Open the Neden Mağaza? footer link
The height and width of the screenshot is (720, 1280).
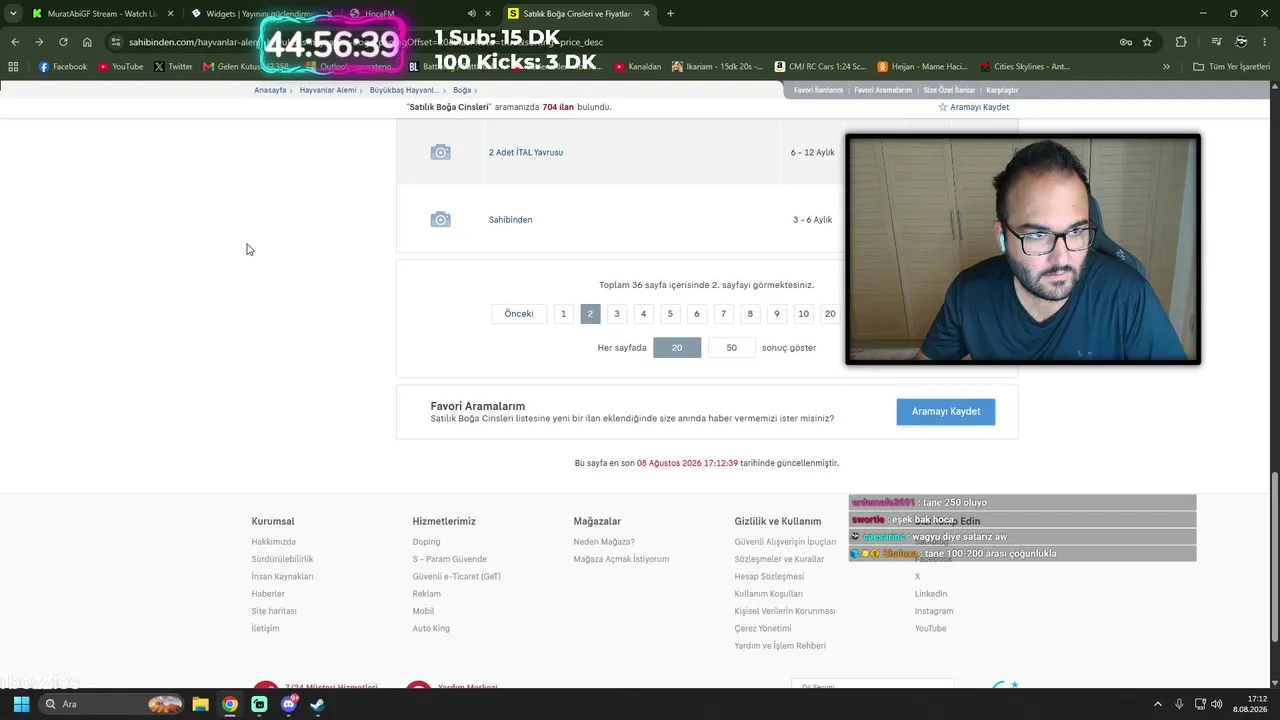point(604,542)
